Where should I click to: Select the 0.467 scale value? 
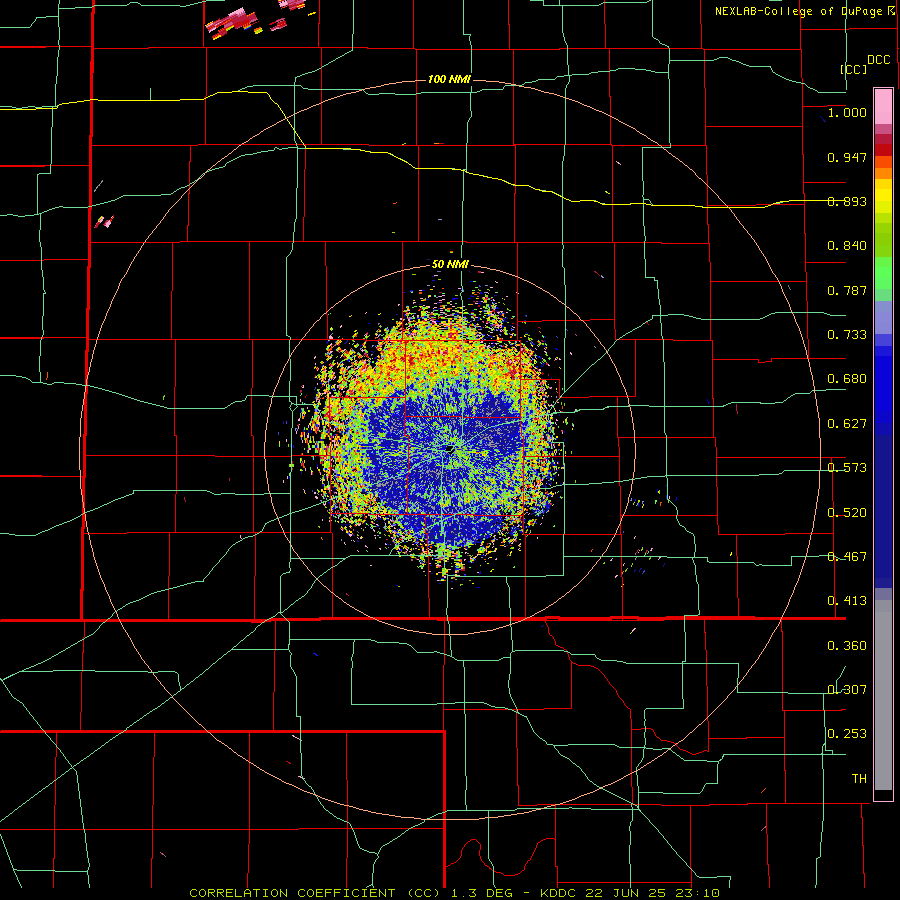(847, 557)
